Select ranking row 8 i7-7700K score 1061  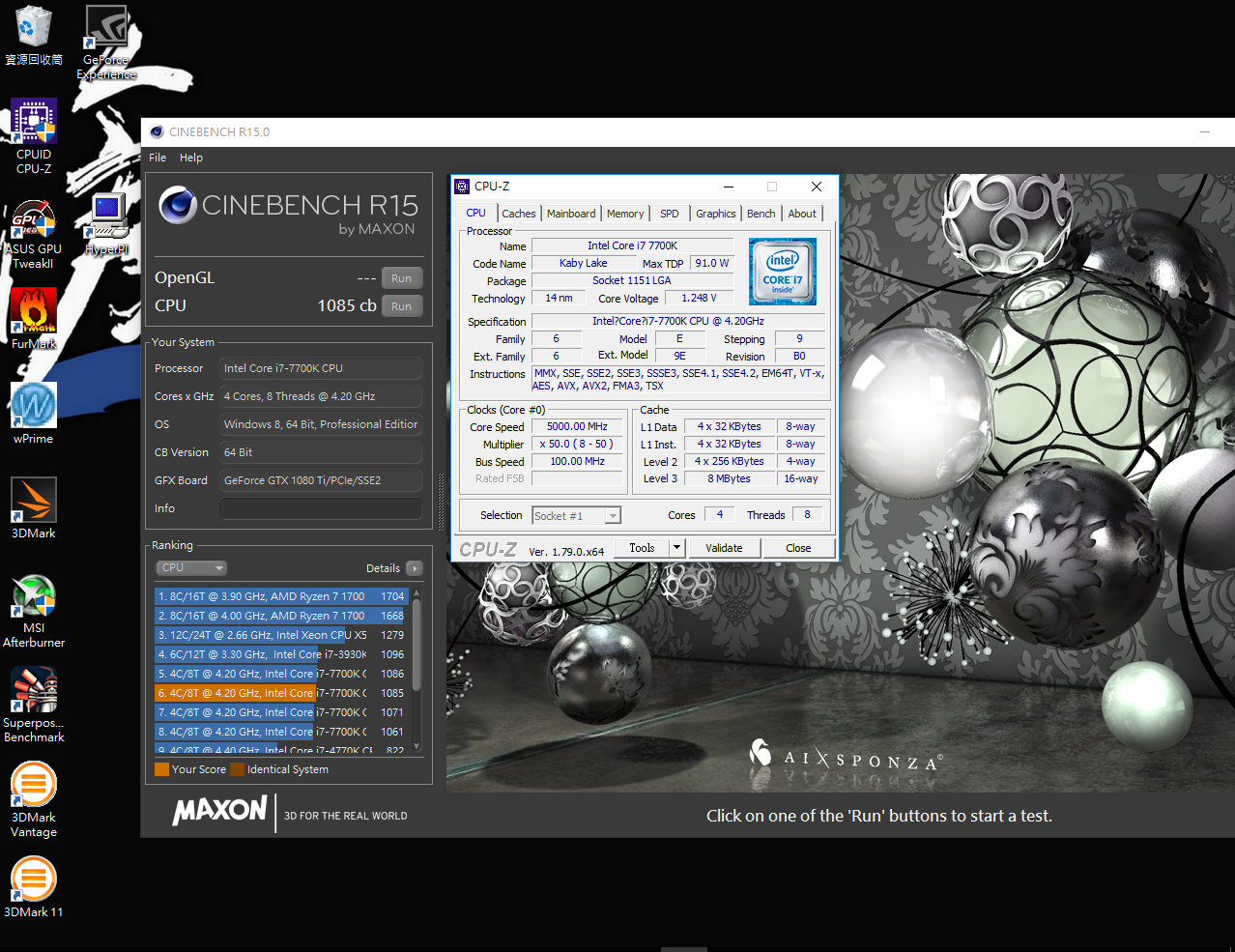(281, 732)
